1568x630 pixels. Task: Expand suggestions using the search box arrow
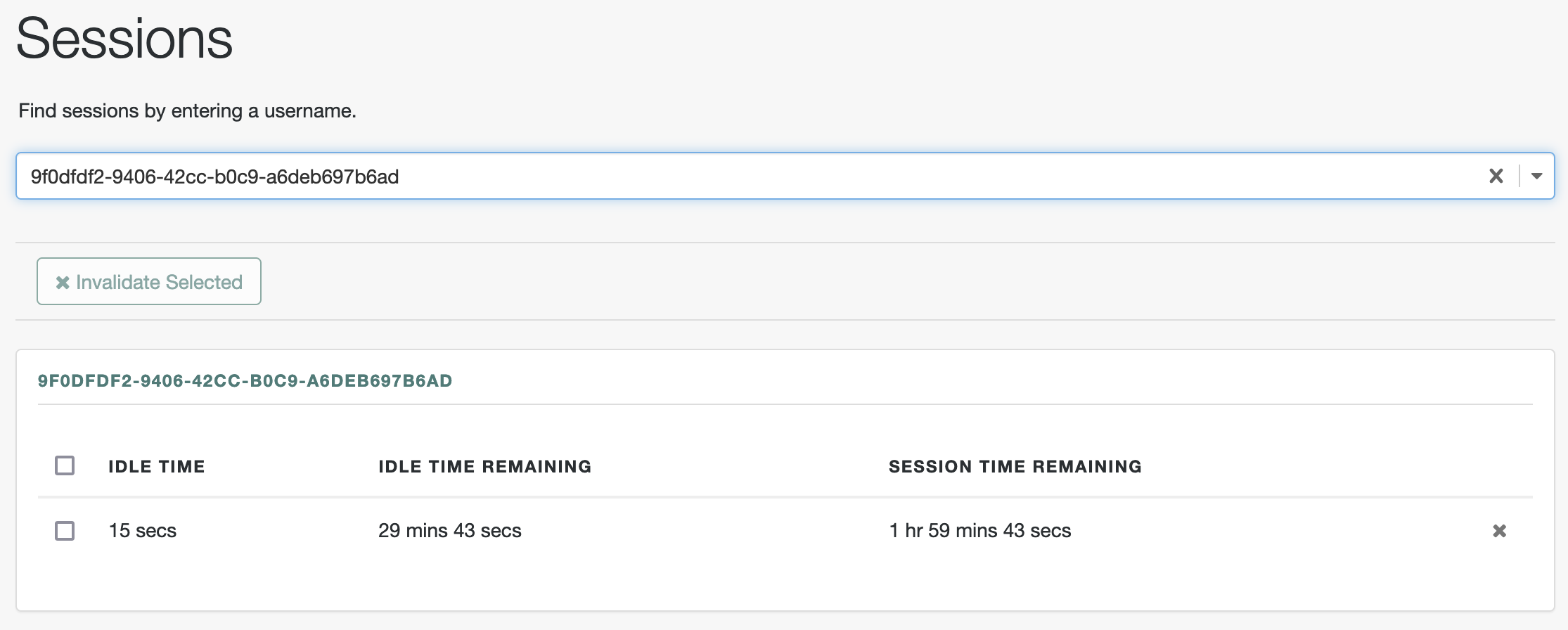(x=1536, y=176)
